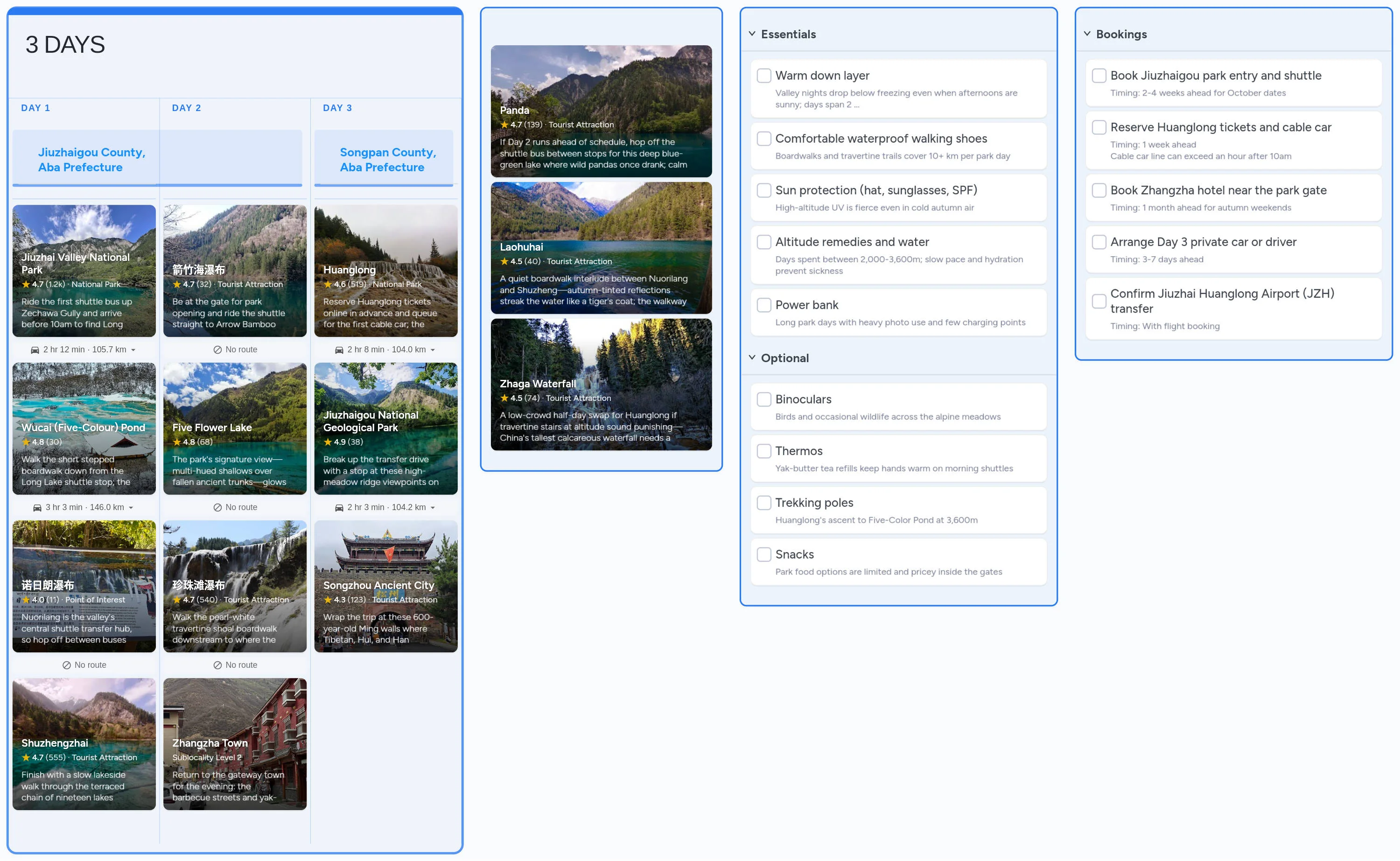The image size is (1400, 861).
Task: Open the Wucai (Five-Colour) Pond card
Action: click(84, 429)
